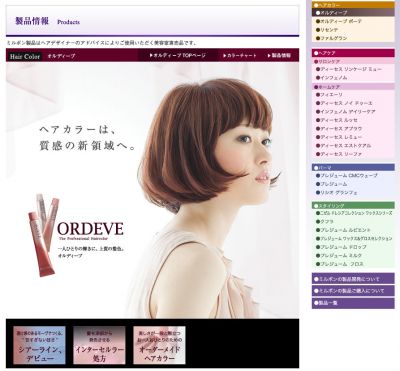The image size is (400, 371).
Task: Open 製品情報 tab in maroon bar
Action: [279, 56]
